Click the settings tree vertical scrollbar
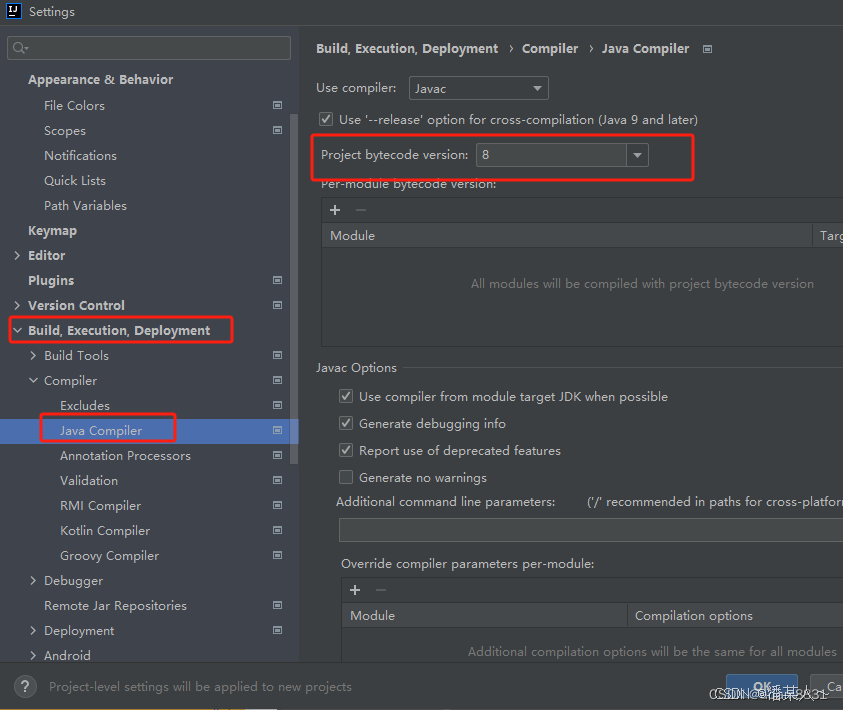 (294, 289)
